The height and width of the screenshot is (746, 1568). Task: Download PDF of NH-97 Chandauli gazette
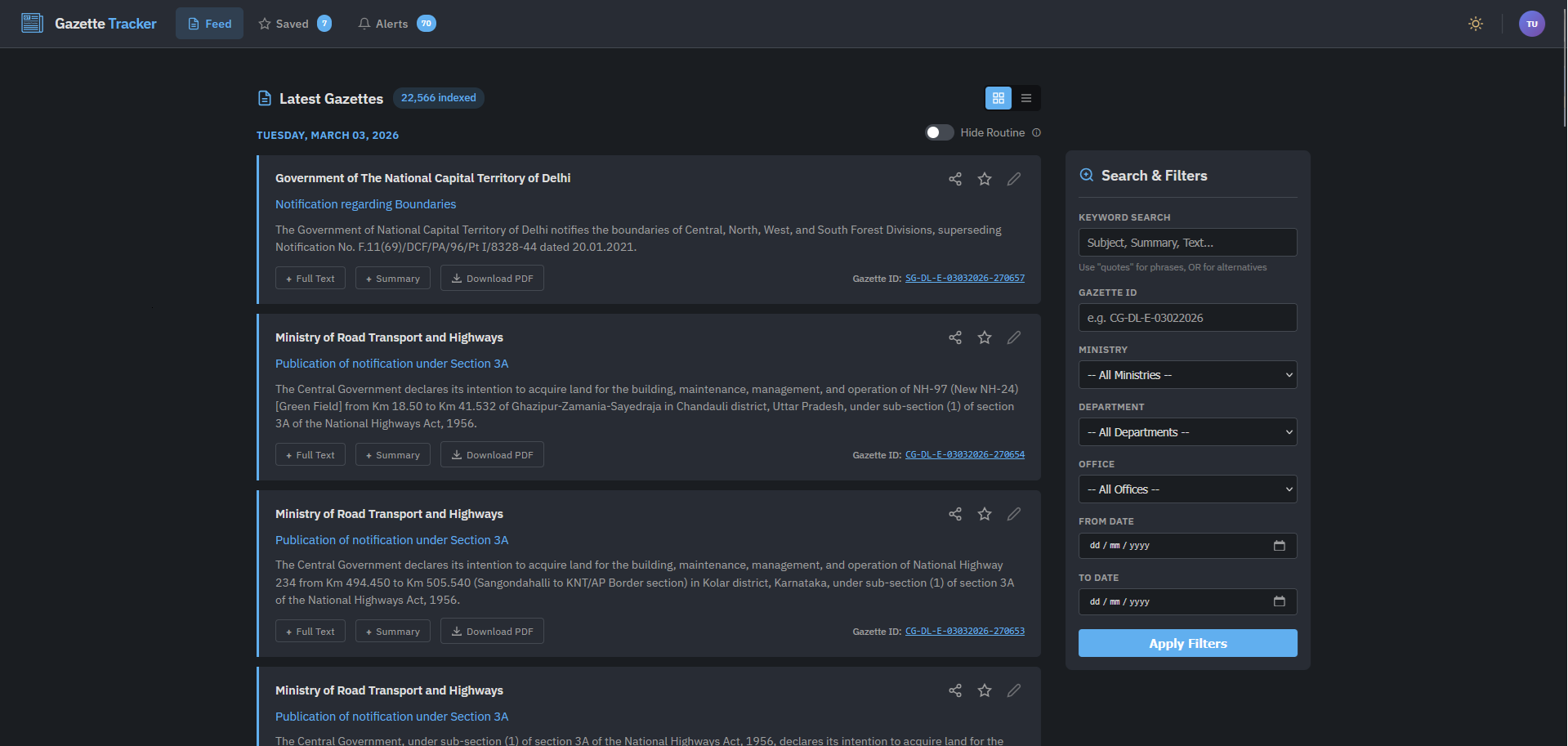[x=492, y=455]
